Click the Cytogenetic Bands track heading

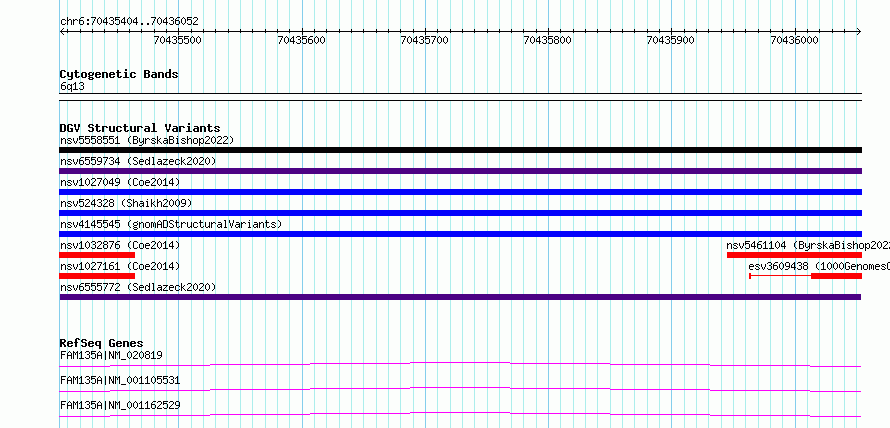pyautogui.click(x=119, y=74)
